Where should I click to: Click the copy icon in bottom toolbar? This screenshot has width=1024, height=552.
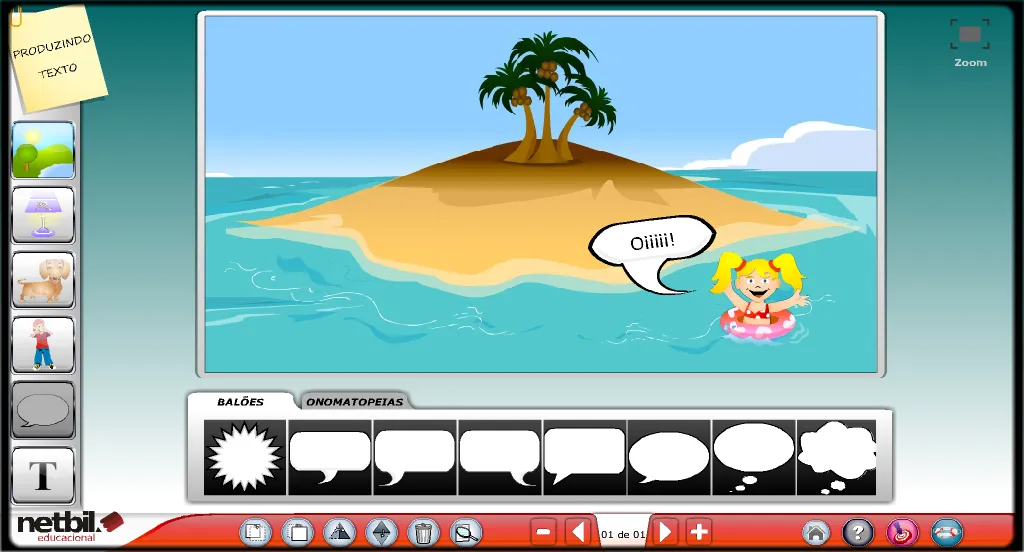(255, 532)
